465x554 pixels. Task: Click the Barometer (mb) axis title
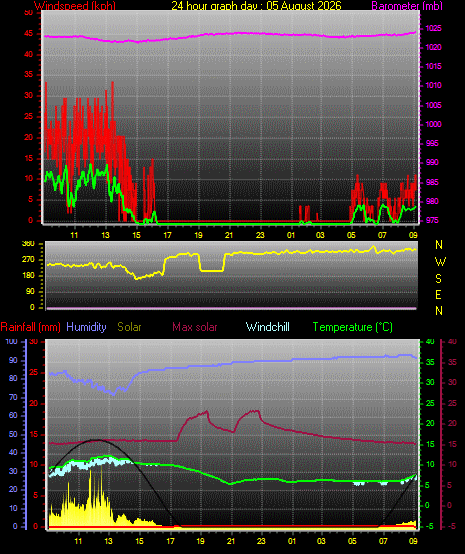click(407, 6)
